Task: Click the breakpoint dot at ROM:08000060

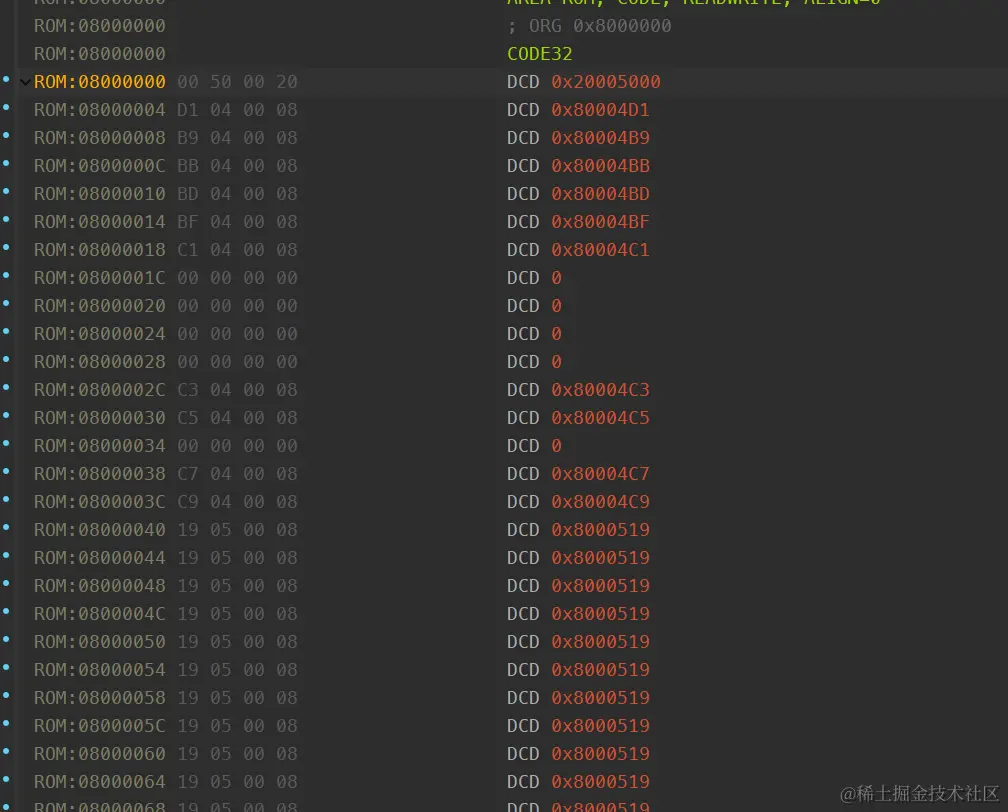Action: [6, 752]
